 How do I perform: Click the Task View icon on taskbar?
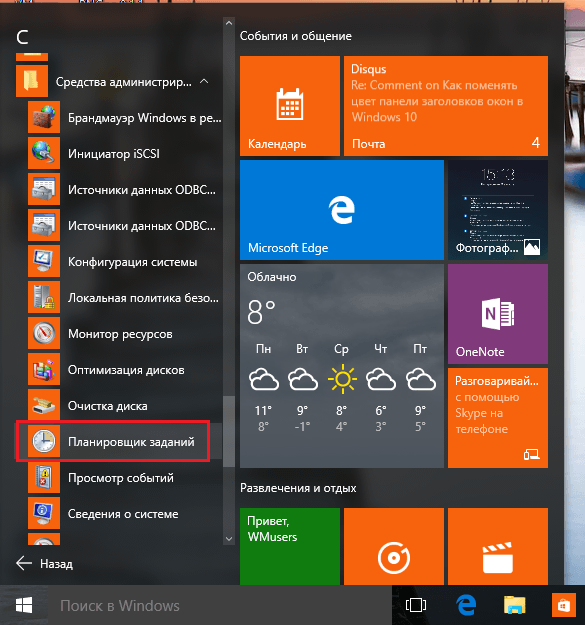(416, 605)
